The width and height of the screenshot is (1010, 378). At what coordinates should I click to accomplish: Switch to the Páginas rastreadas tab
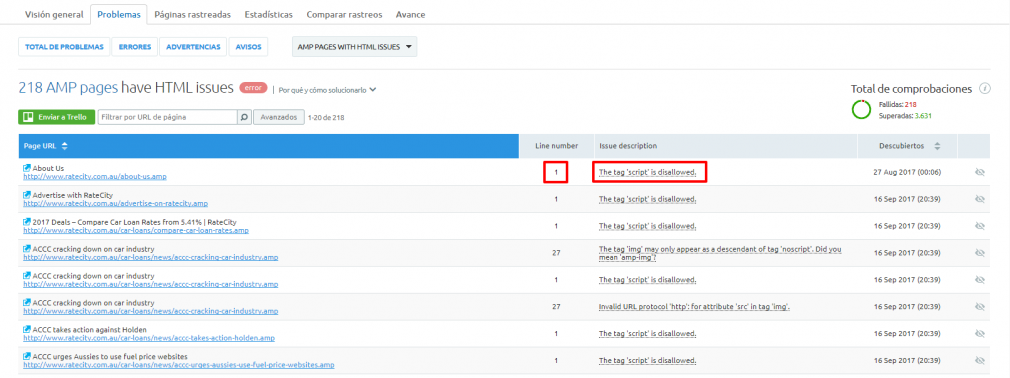[193, 14]
